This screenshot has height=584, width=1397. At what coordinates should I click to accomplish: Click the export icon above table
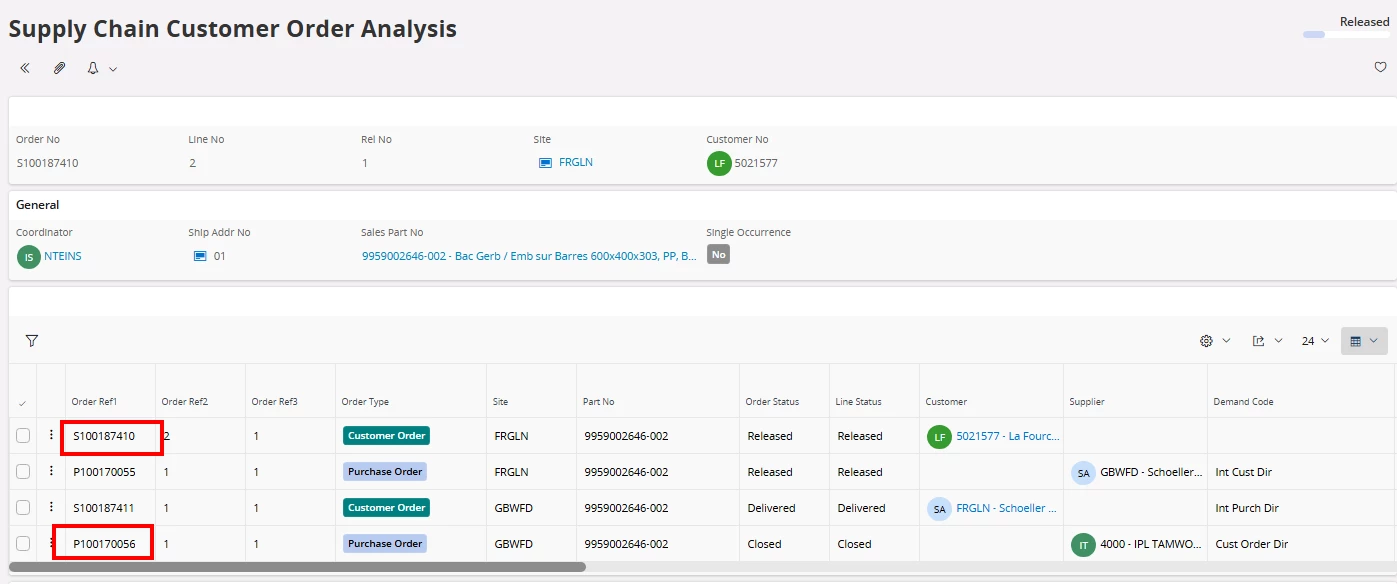pos(1259,341)
